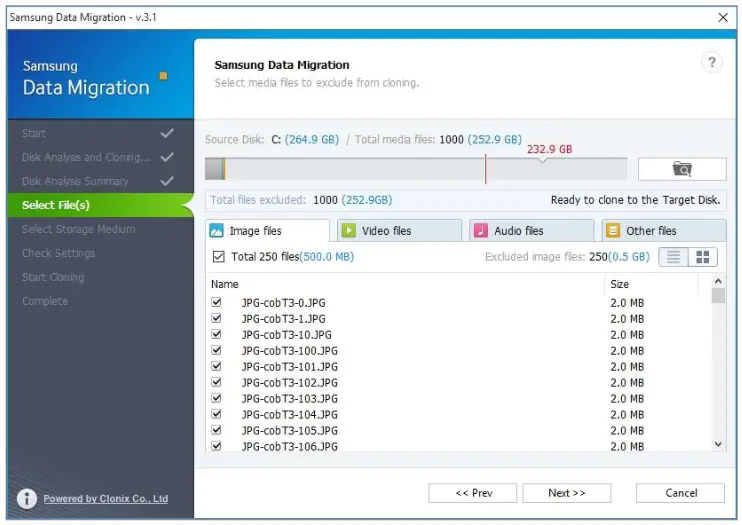The height and width of the screenshot is (525, 742).
Task: Open the Audio files tab
Action: click(x=531, y=231)
